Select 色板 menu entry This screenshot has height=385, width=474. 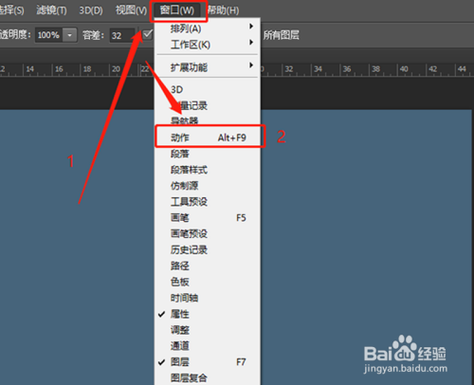click(207, 282)
